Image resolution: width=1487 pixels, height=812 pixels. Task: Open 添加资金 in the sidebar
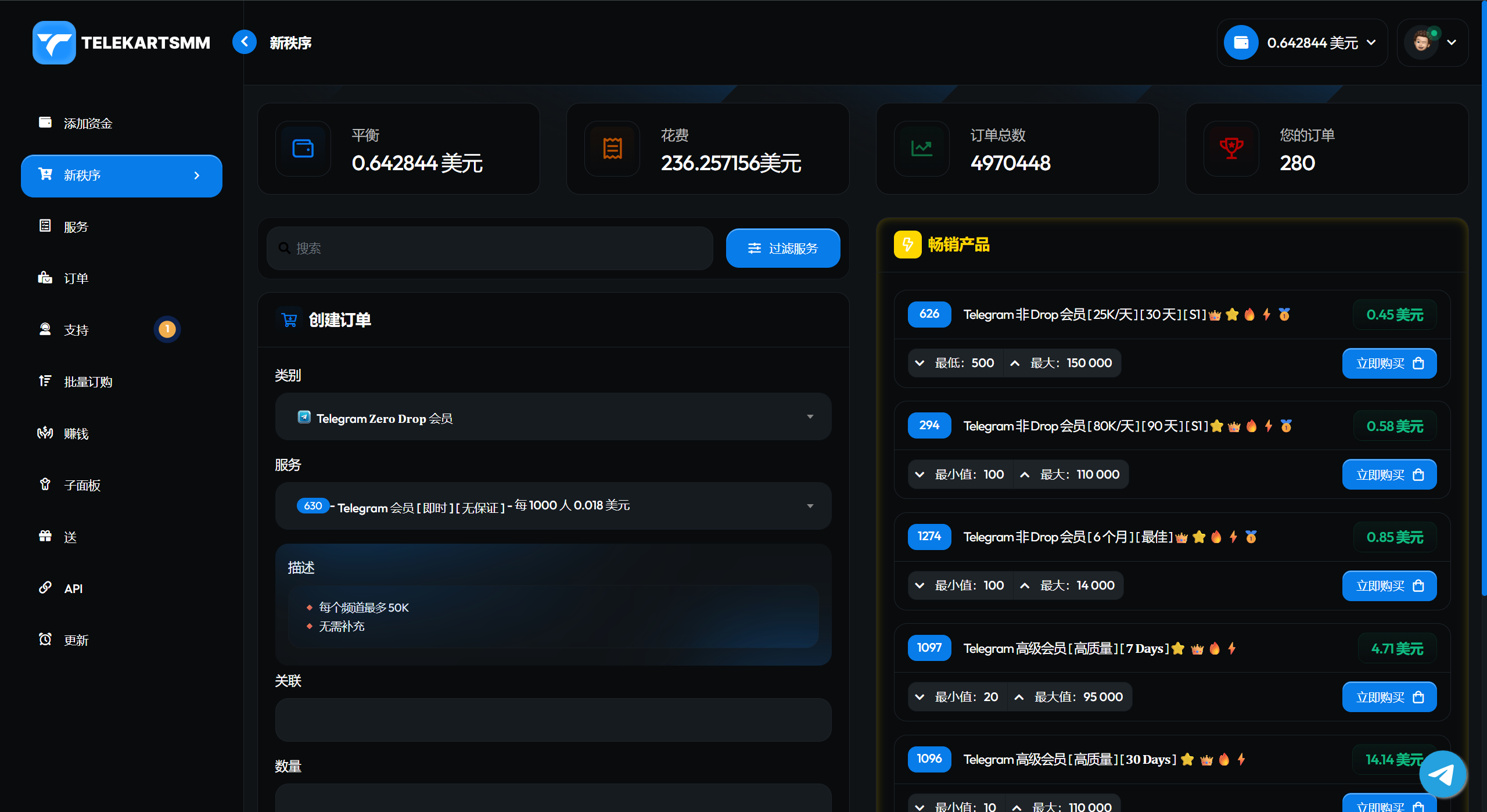pos(121,123)
